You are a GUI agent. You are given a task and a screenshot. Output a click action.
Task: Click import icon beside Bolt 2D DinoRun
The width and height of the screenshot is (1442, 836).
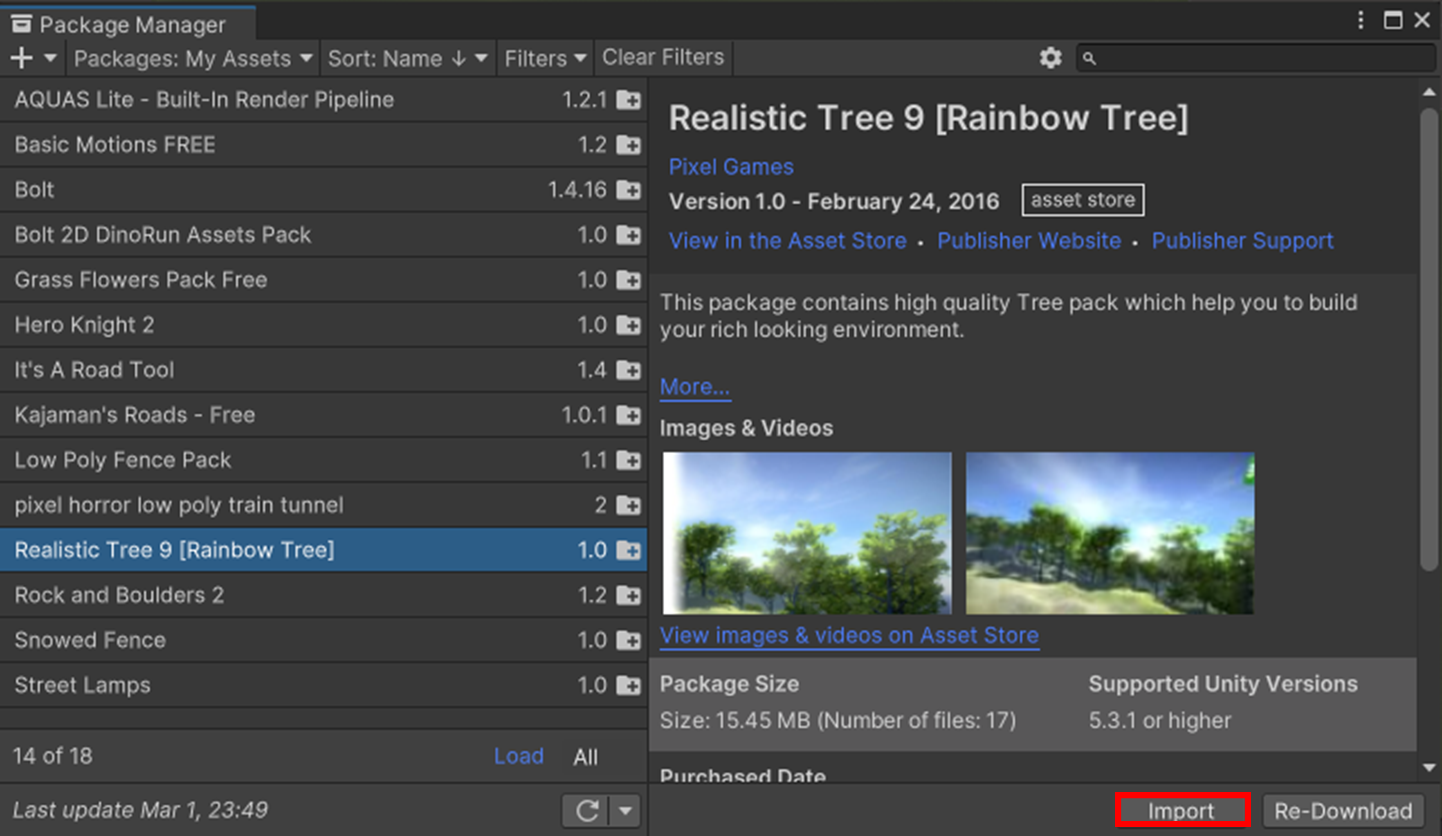[628, 235]
